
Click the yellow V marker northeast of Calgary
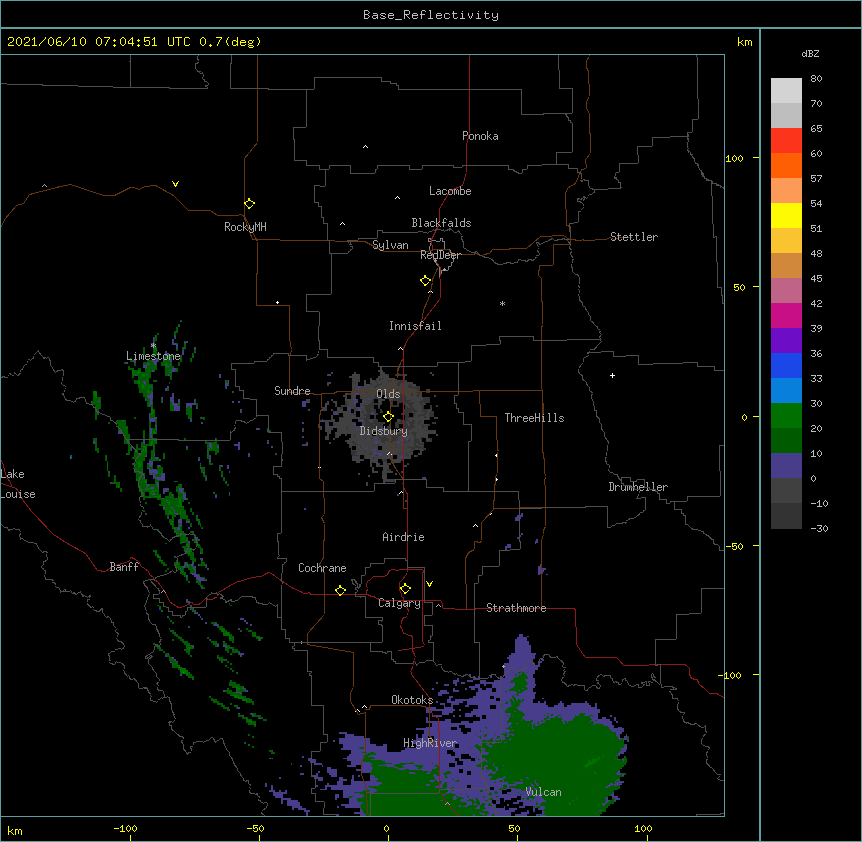click(429, 584)
